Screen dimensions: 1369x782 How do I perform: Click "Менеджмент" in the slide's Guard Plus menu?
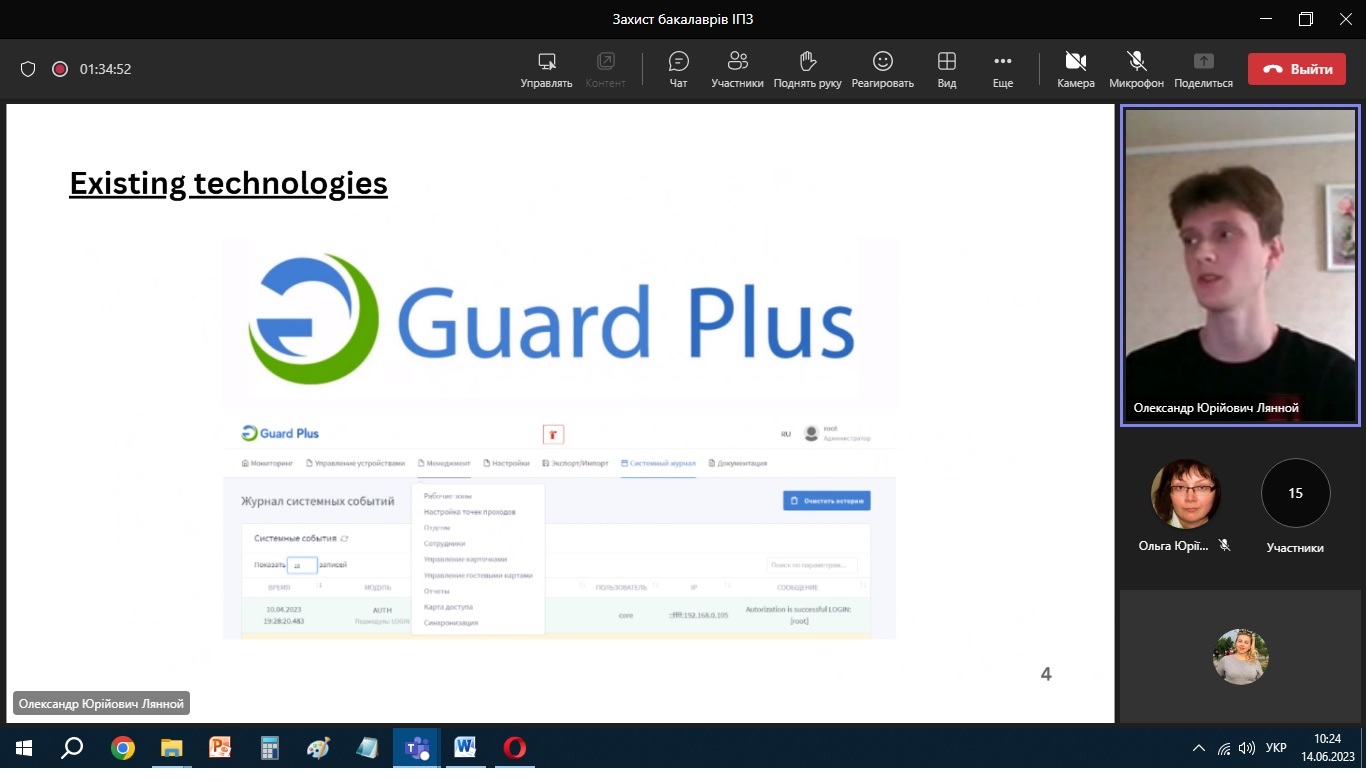point(444,464)
